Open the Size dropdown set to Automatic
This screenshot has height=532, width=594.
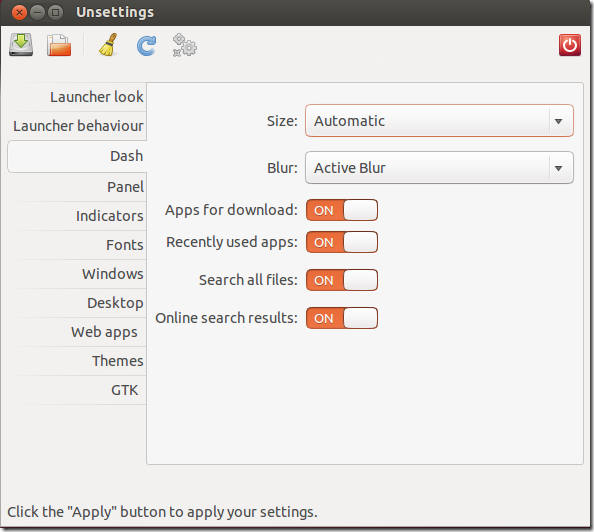(x=439, y=121)
